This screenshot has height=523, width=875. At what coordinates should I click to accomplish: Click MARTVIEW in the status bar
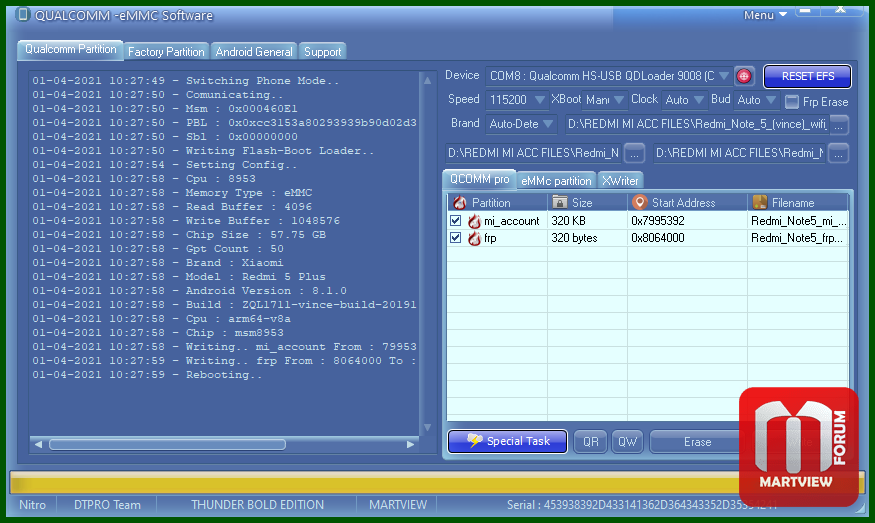pyautogui.click(x=398, y=505)
